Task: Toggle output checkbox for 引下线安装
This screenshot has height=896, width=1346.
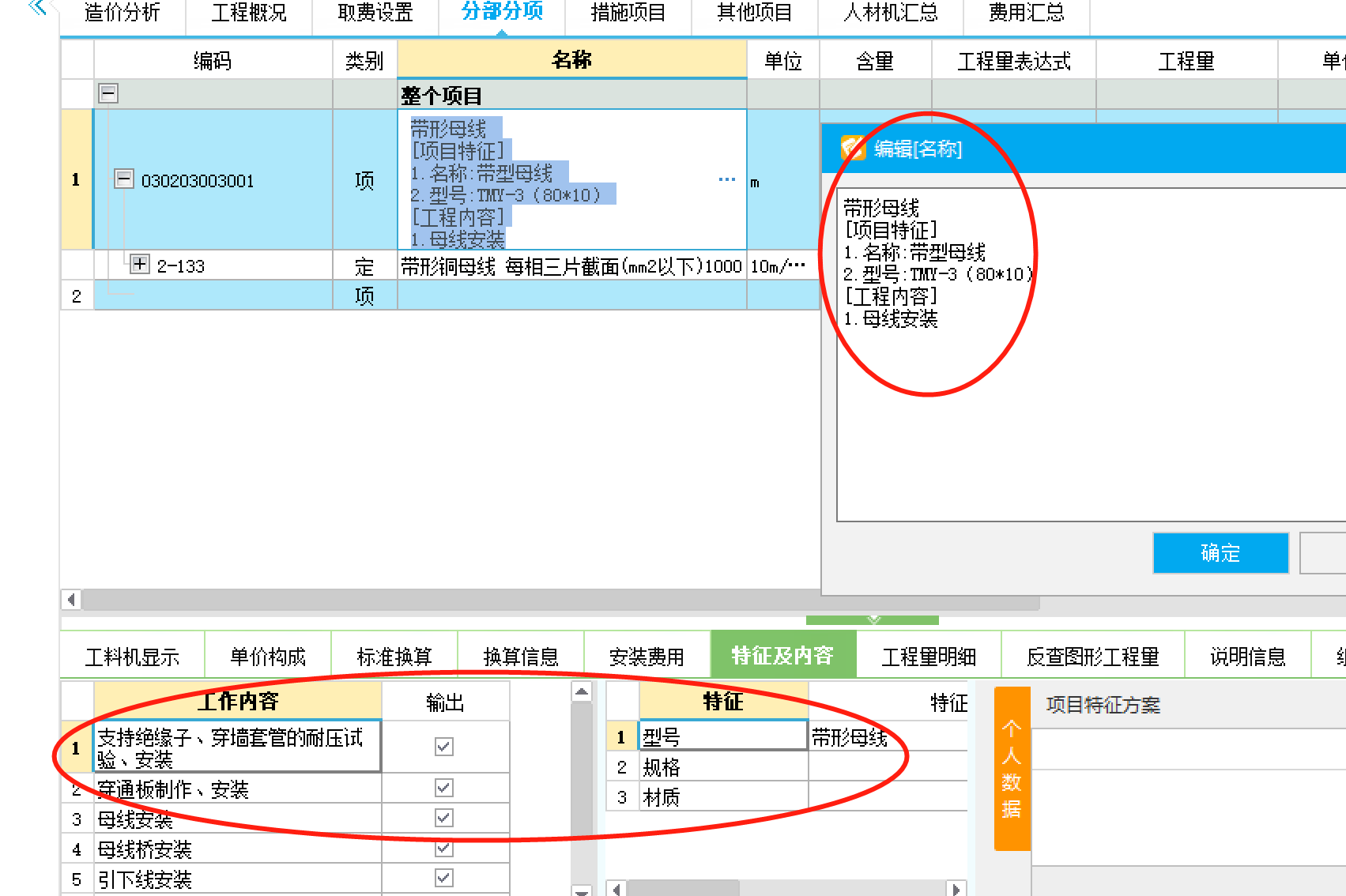Action: click(x=444, y=878)
